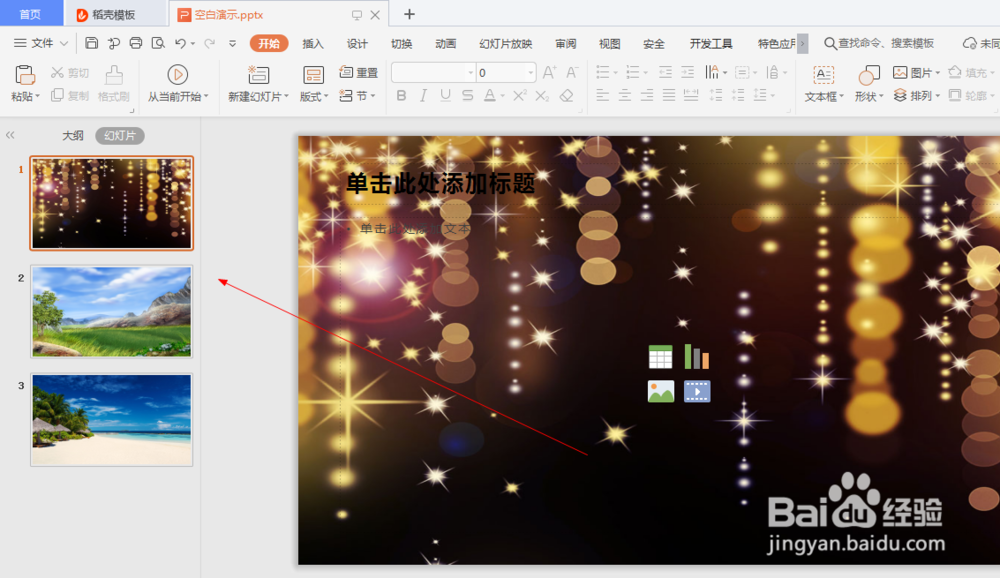1000x578 pixels.
Task: Align text left
Action: [x=603, y=96]
